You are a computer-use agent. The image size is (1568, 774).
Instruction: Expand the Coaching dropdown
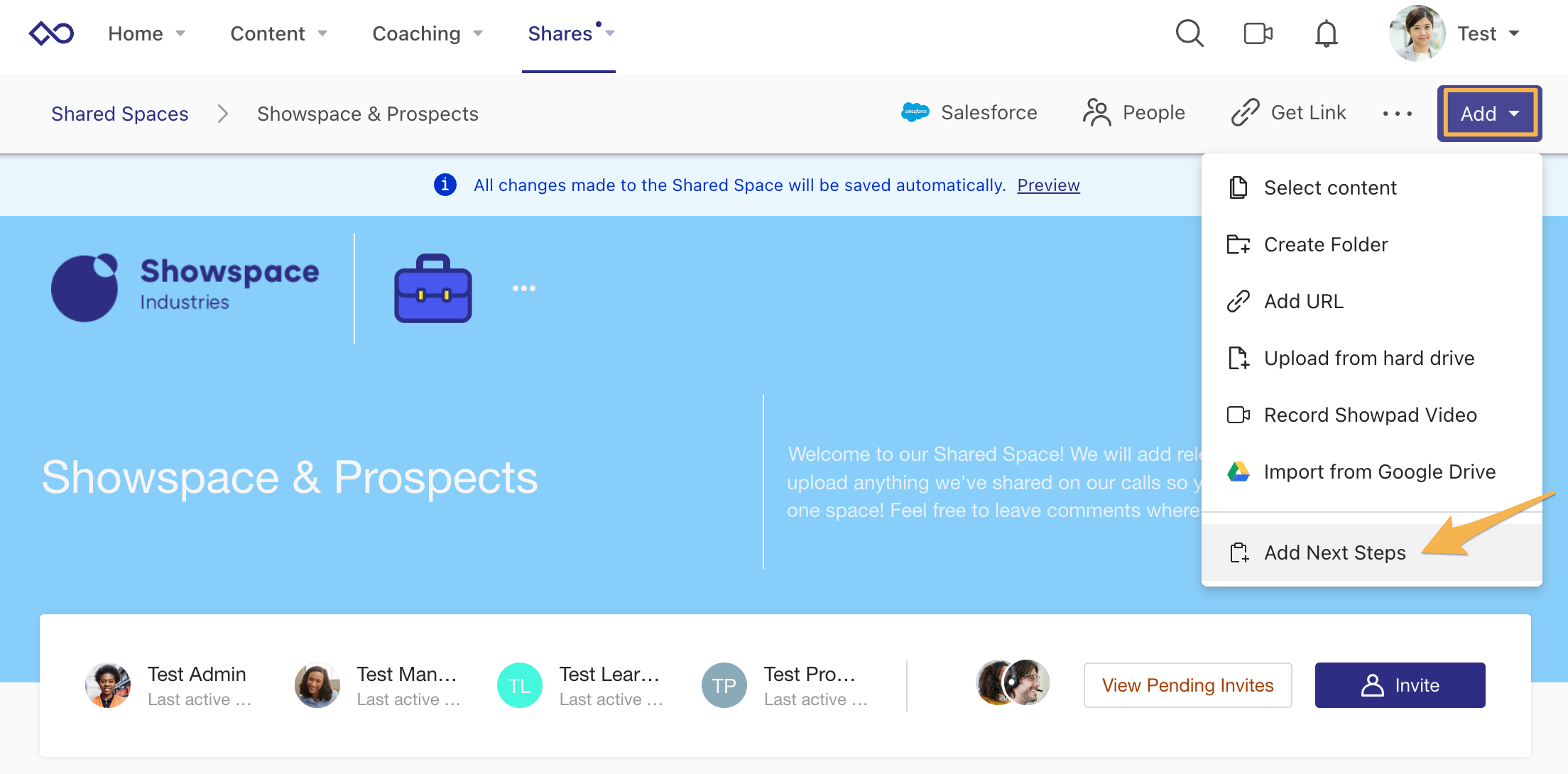point(479,33)
